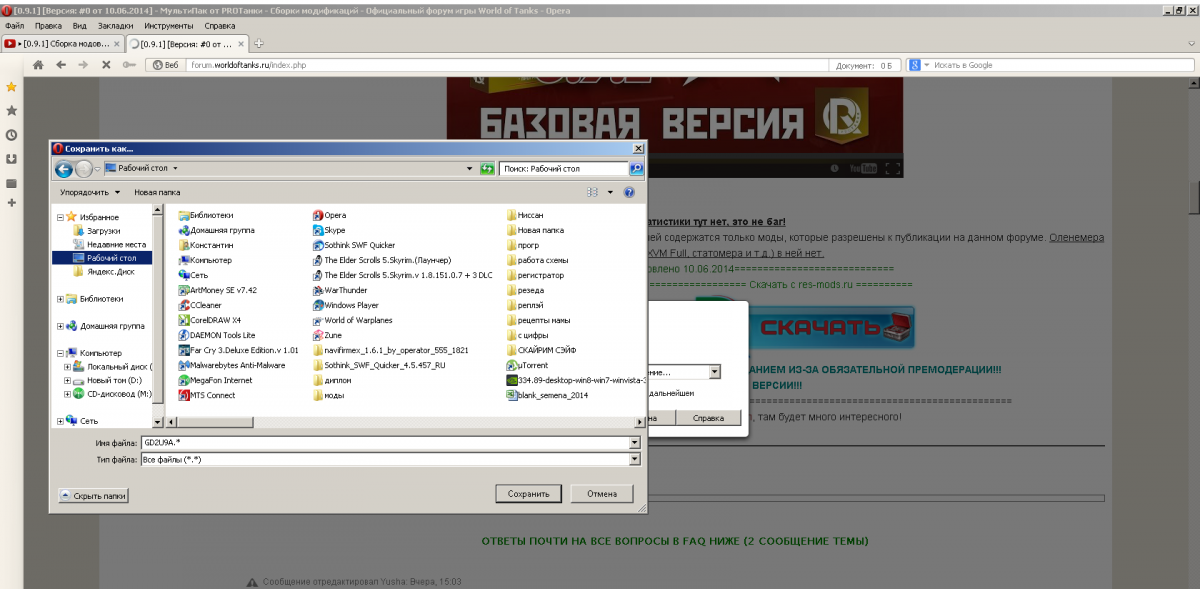Click the view mode icon in dialog toolbar

(x=592, y=192)
